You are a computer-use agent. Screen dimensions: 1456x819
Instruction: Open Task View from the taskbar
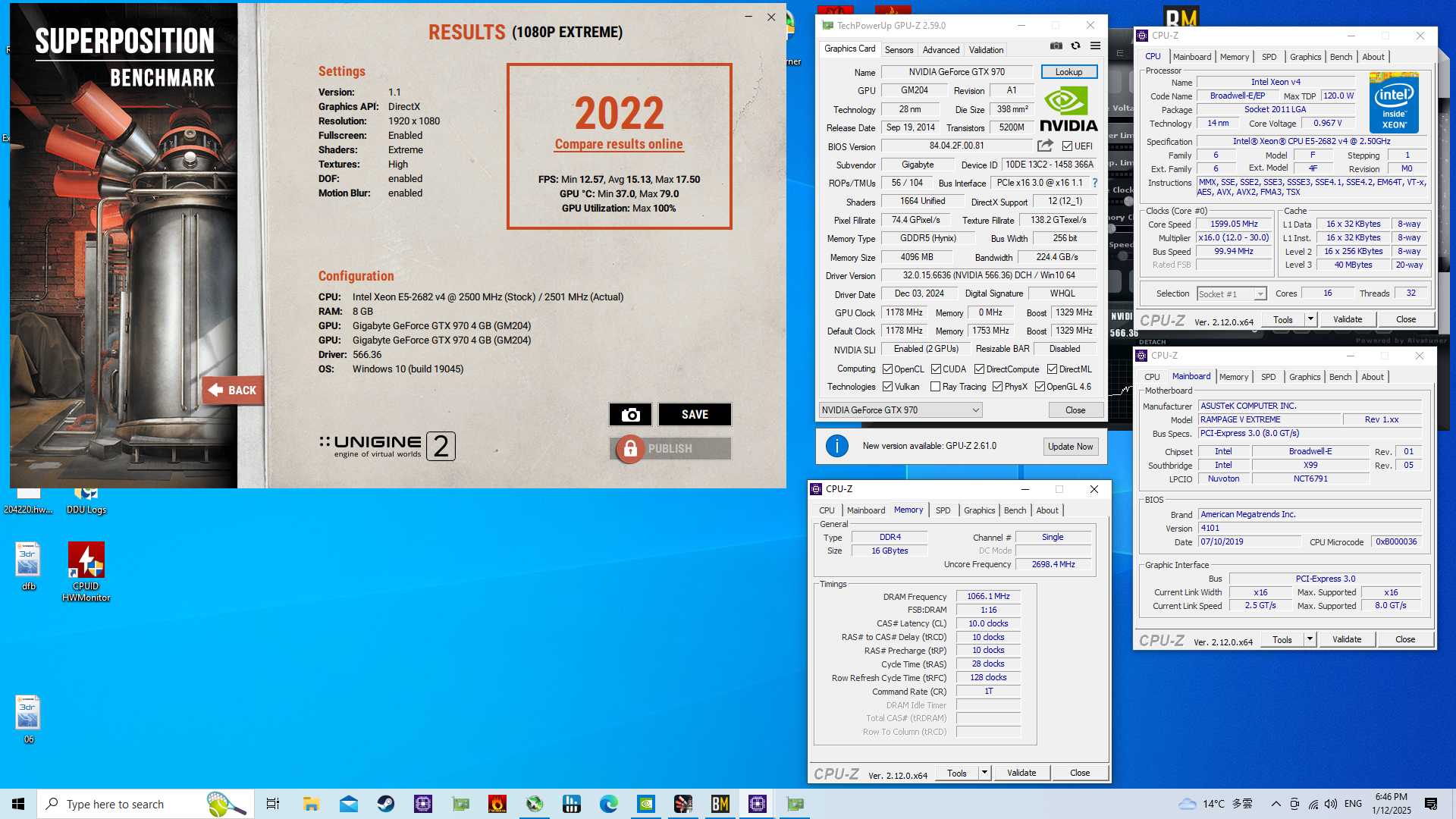[x=273, y=804]
